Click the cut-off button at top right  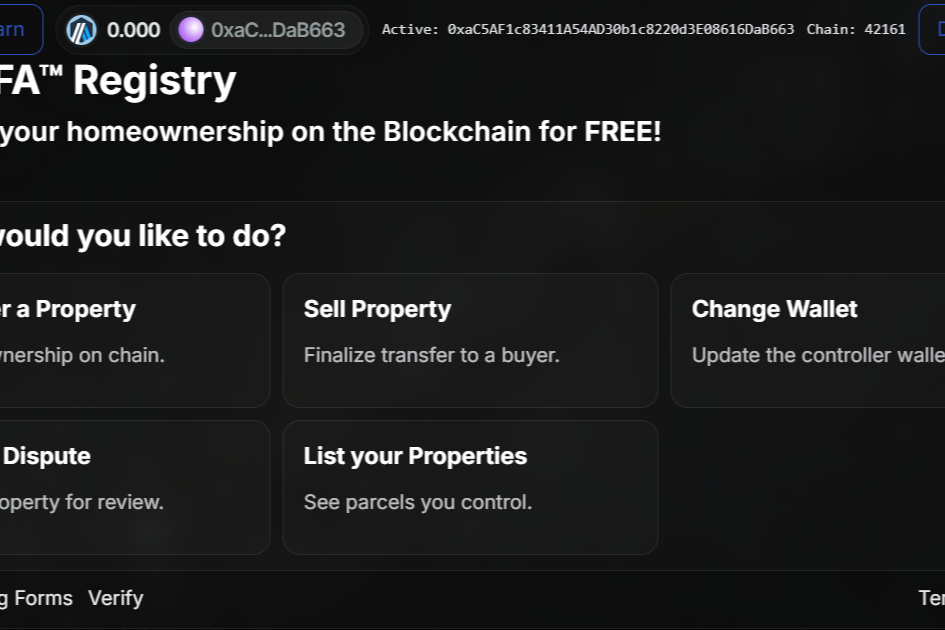(932, 30)
